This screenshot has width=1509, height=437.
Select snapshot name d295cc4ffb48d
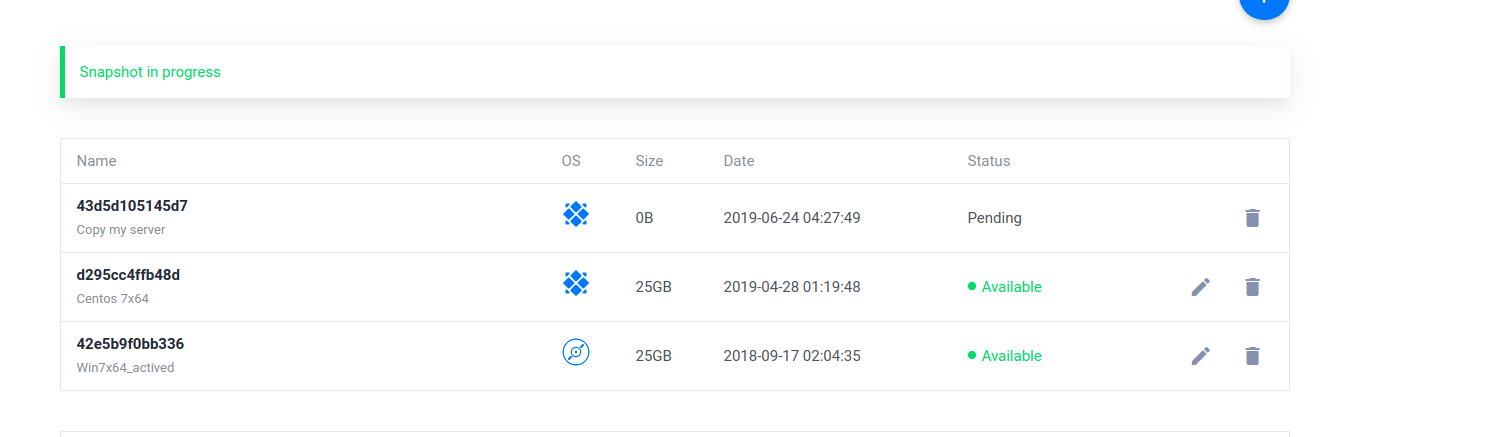click(x=128, y=275)
